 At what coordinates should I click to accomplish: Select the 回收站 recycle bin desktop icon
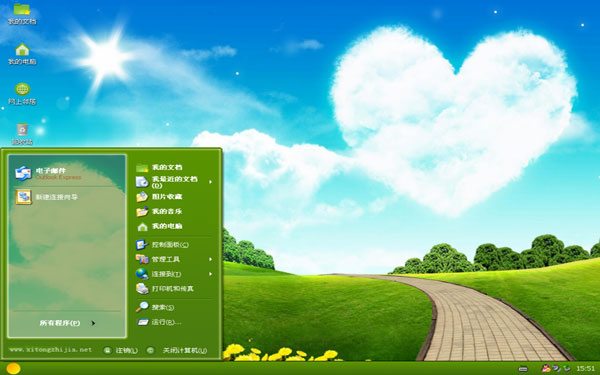22,134
